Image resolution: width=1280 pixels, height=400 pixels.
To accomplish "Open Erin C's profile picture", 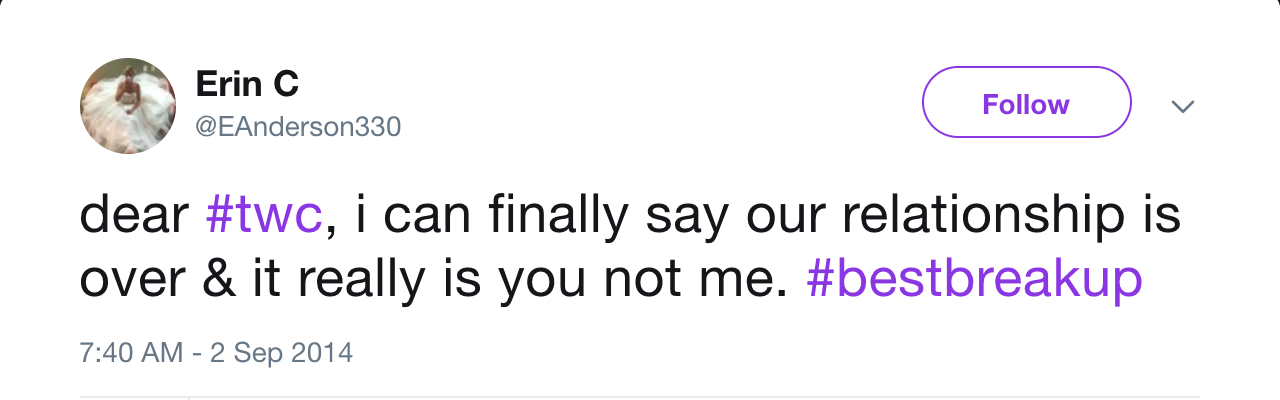I will 128,105.
